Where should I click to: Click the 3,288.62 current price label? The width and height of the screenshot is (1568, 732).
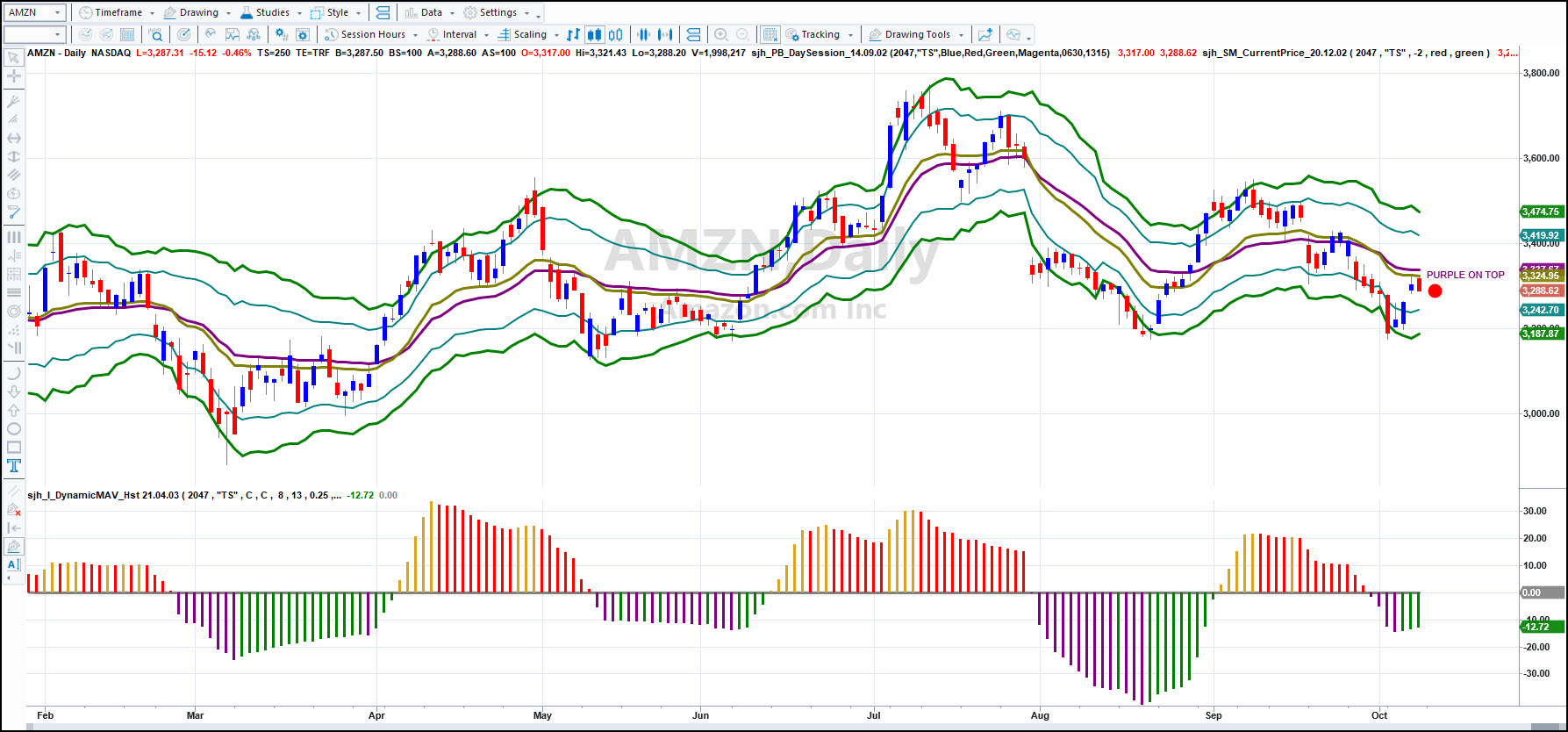pyautogui.click(x=1541, y=291)
